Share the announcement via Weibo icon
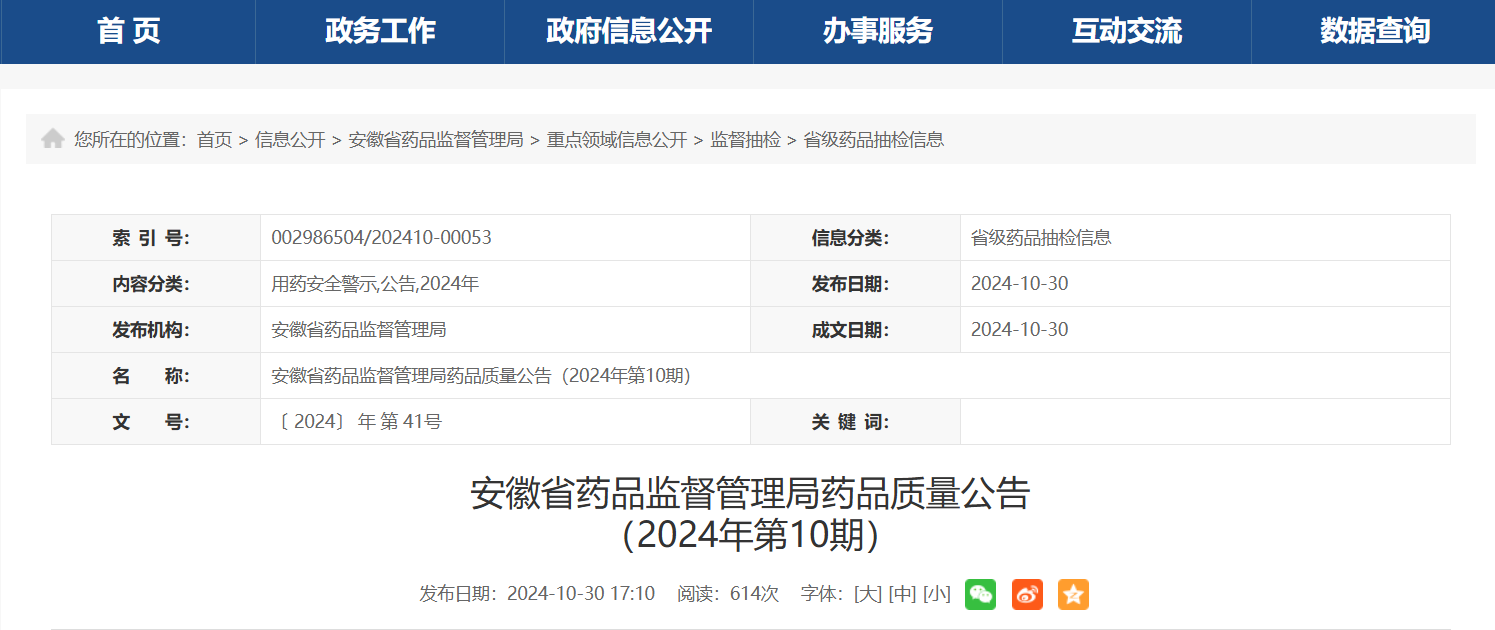Viewport: 1495px width, 630px height. tap(1027, 594)
